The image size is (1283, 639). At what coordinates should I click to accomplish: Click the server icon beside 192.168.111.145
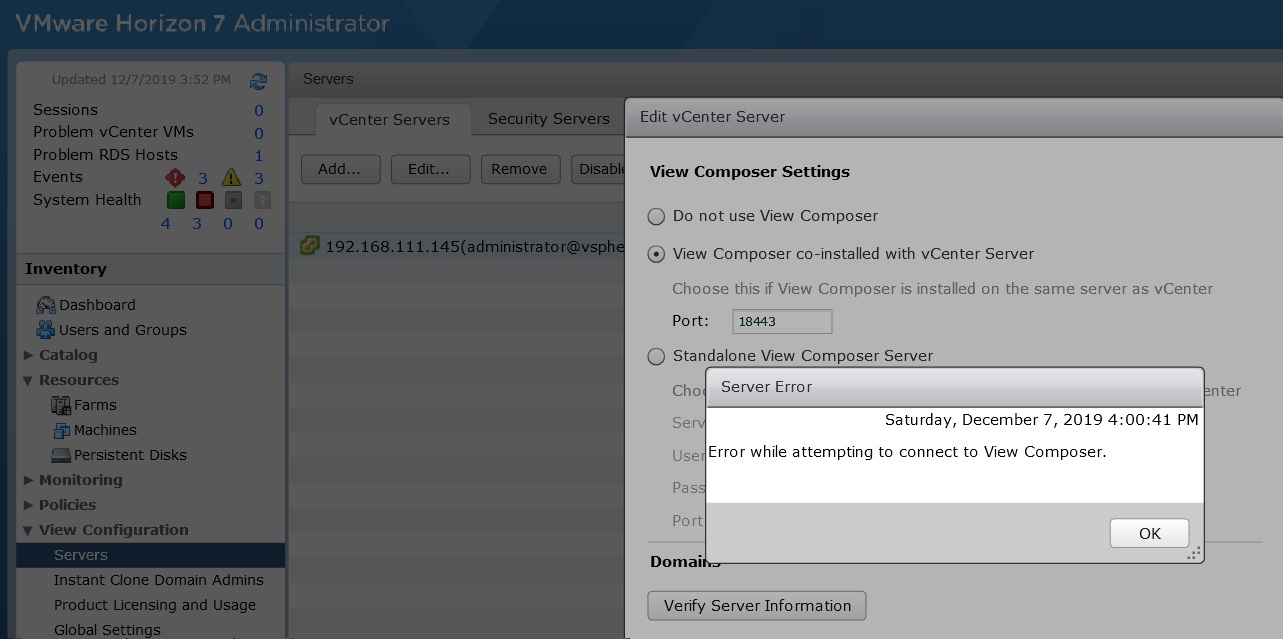pos(308,246)
